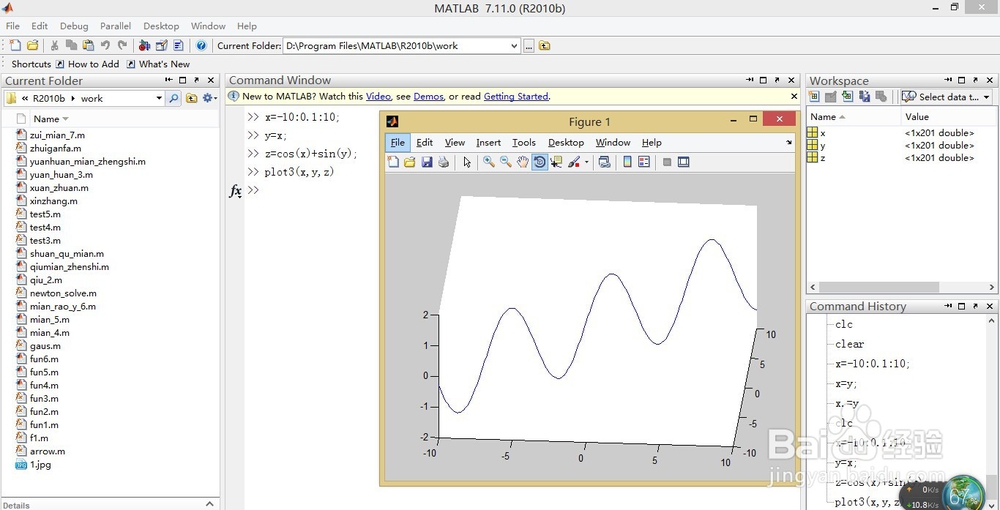The image size is (1000, 510).
Task: Open MATLAB Debug menu
Action: [74, 26]
